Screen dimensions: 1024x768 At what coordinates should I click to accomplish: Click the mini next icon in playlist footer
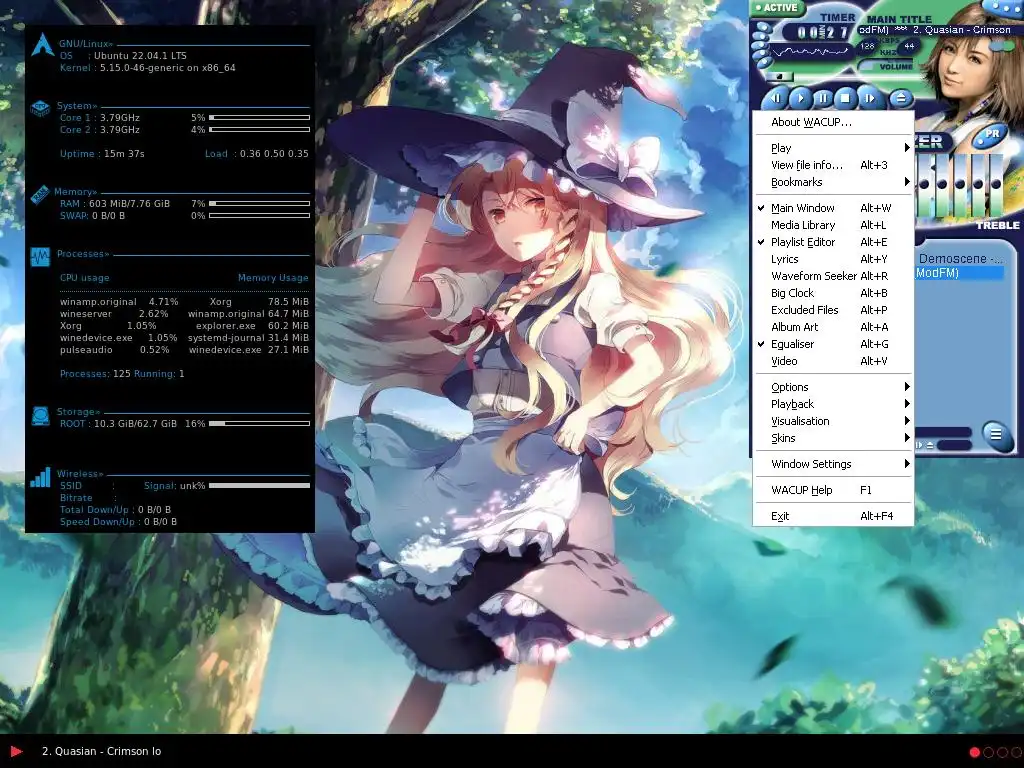(x=920, y=445)
